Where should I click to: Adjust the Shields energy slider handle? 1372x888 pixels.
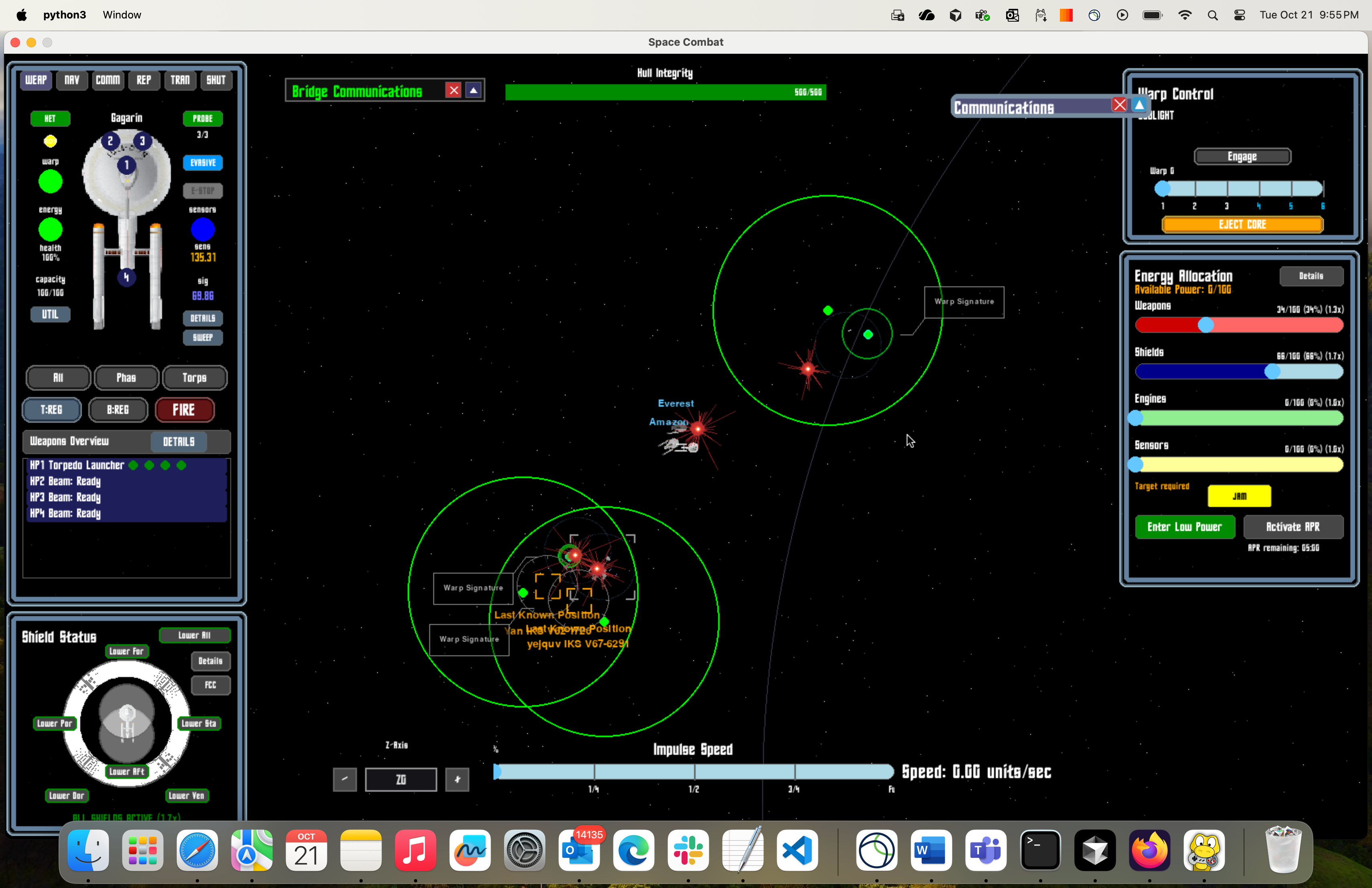coord(1272,372)
